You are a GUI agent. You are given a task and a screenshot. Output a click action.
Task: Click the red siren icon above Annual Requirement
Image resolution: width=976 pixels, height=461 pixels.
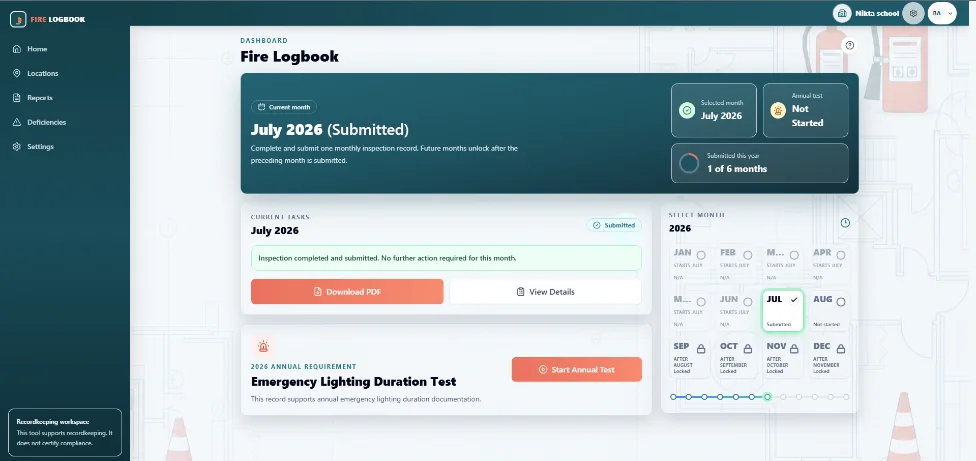pyautogui.click(x=264, y=346)
